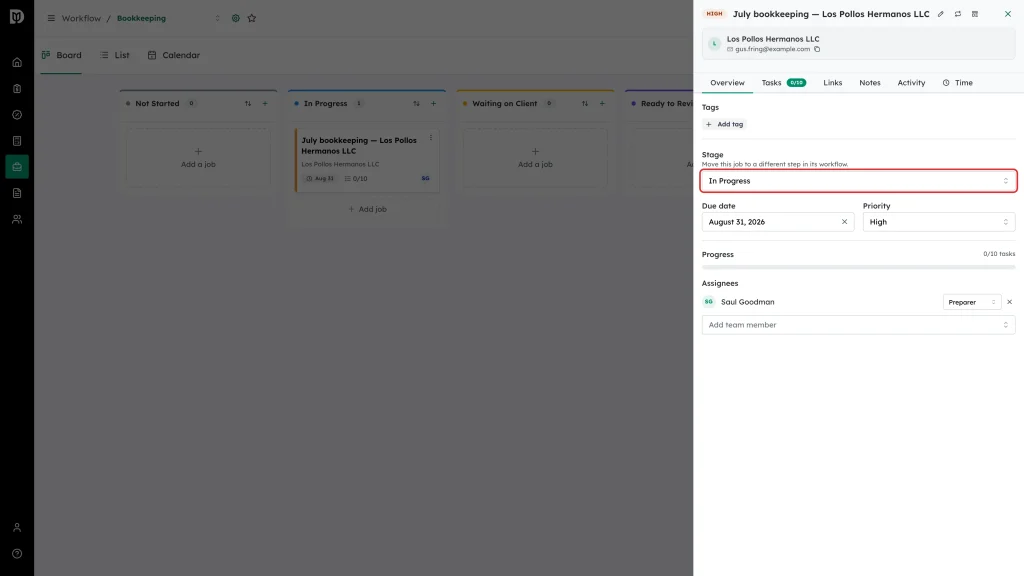Open the Time tab
1024x576 pixels.
tap(957, 83)
